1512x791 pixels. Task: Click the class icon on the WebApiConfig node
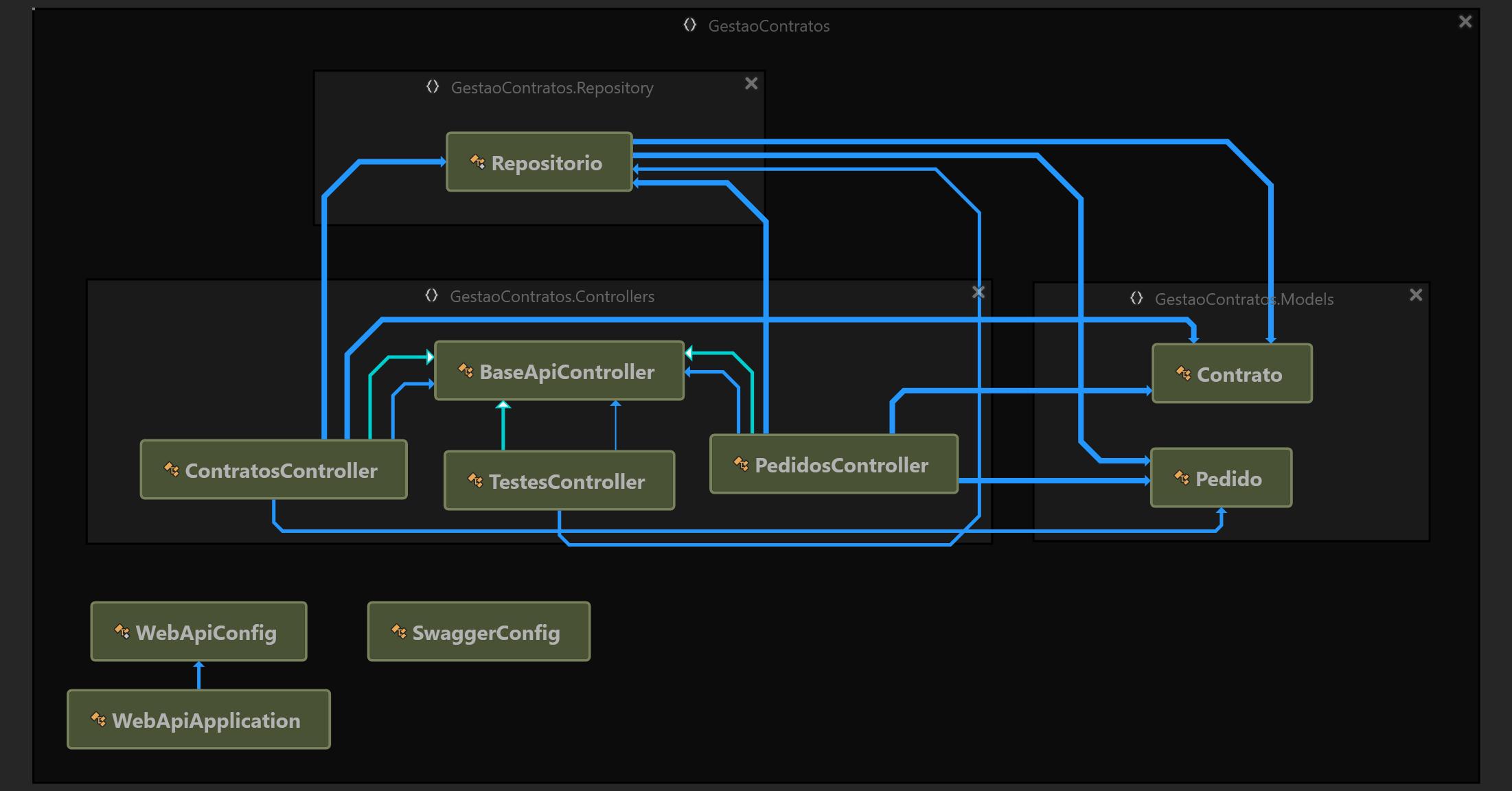coord(122,632)
